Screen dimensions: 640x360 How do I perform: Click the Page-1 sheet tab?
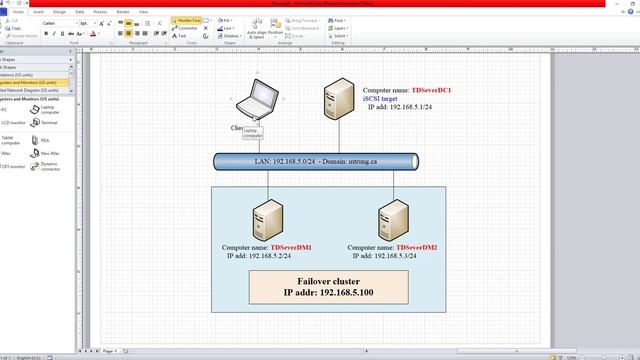point(109,351)
